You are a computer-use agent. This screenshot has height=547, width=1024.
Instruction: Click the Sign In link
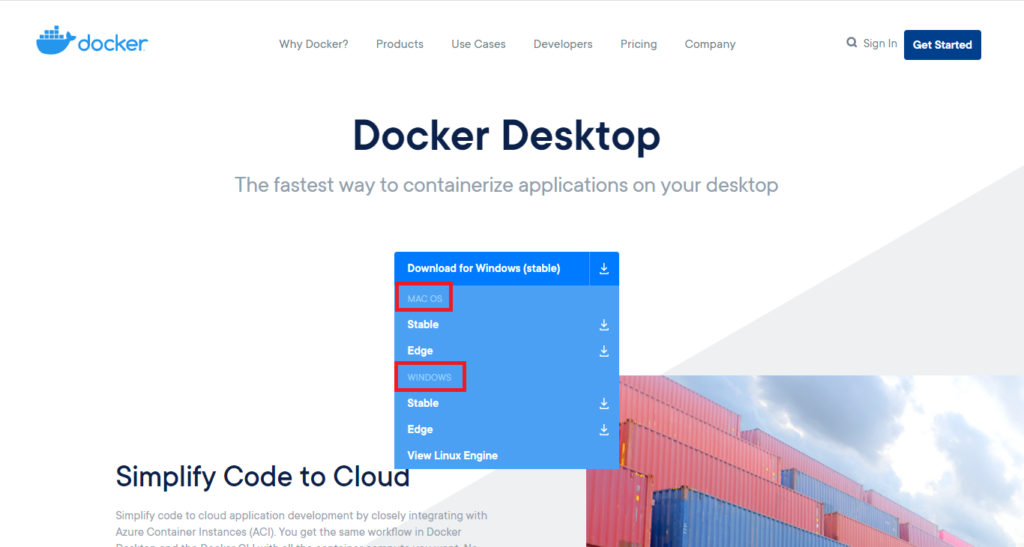pyautogui.click(x=880, y=43)
